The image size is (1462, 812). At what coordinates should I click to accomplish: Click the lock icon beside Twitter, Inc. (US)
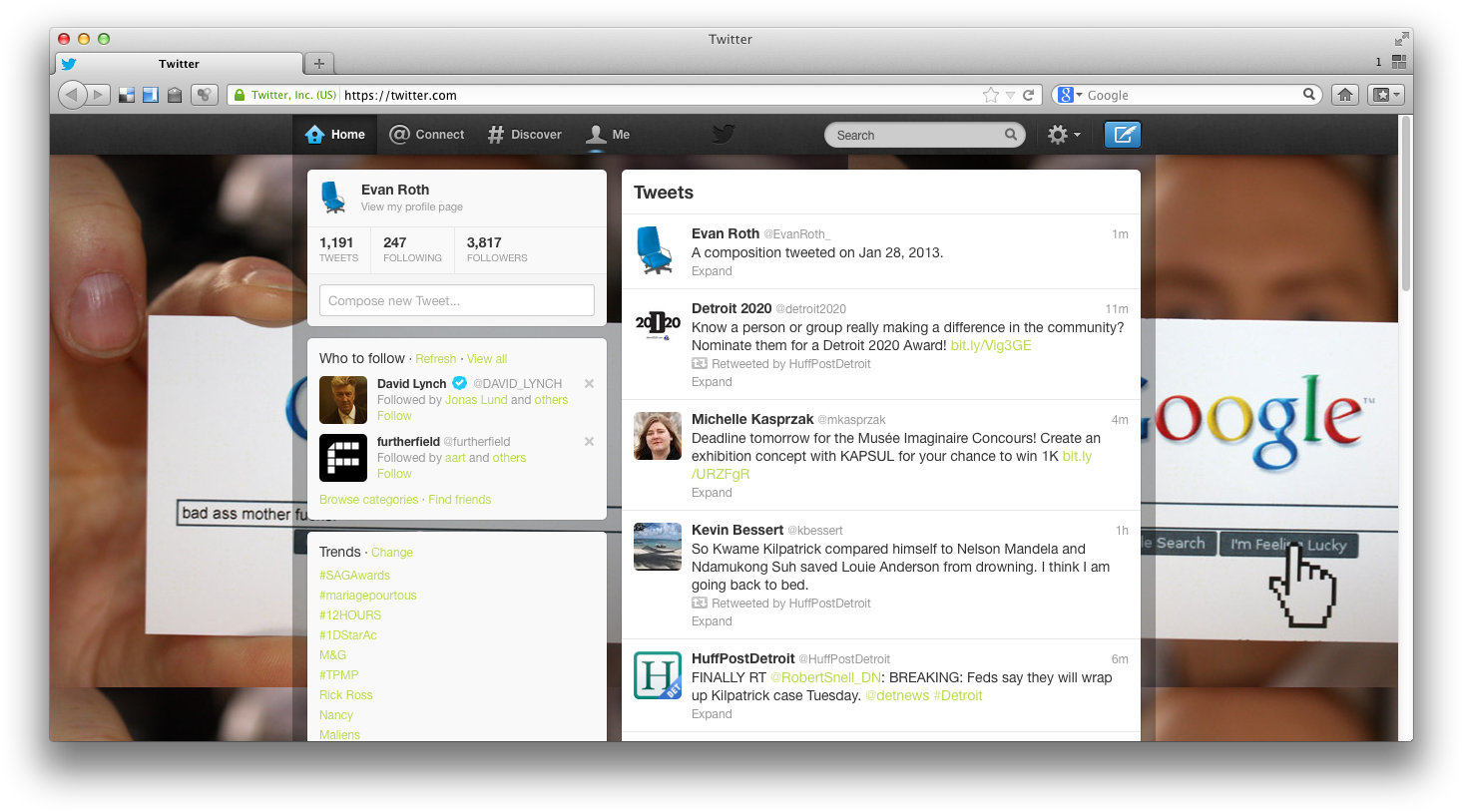pos(239,95)
